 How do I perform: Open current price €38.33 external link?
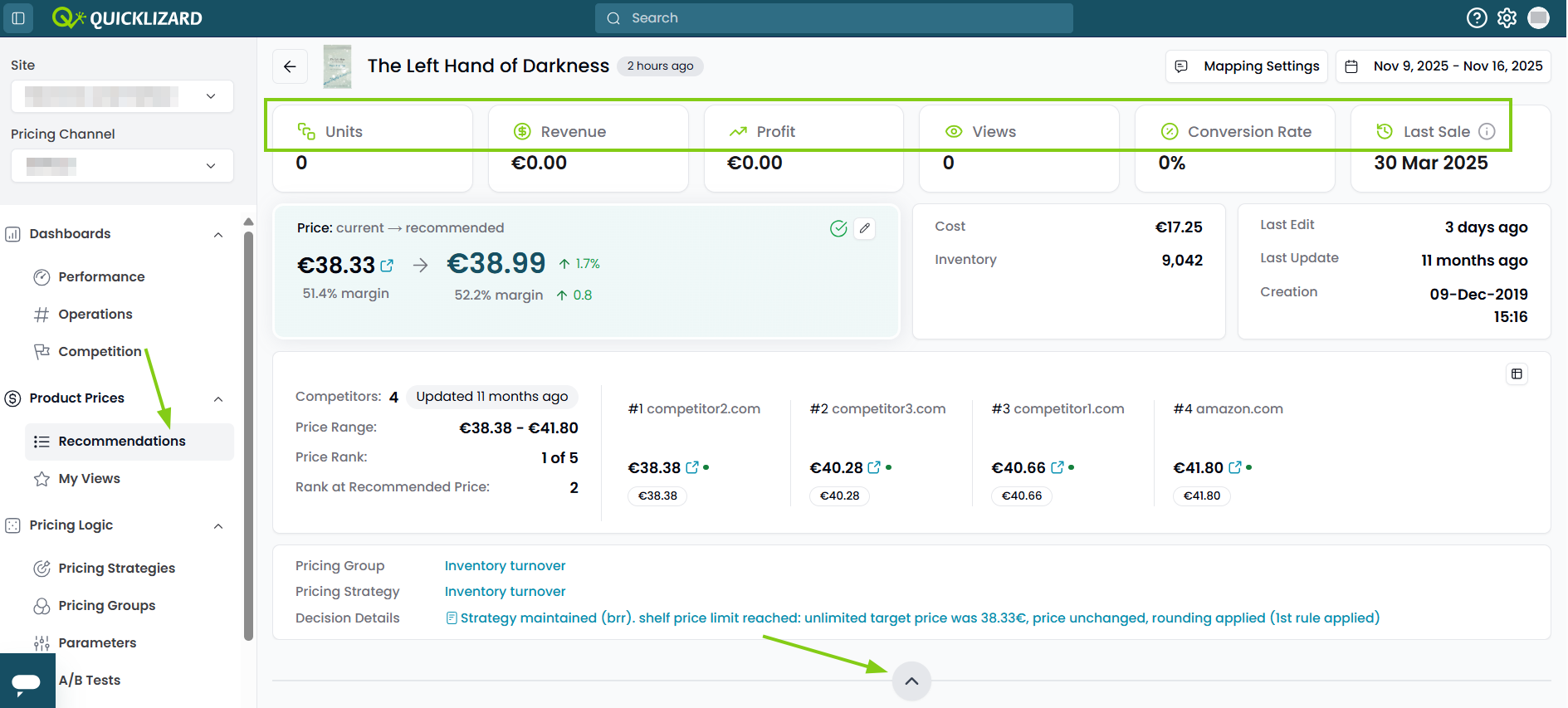(387, 266)
